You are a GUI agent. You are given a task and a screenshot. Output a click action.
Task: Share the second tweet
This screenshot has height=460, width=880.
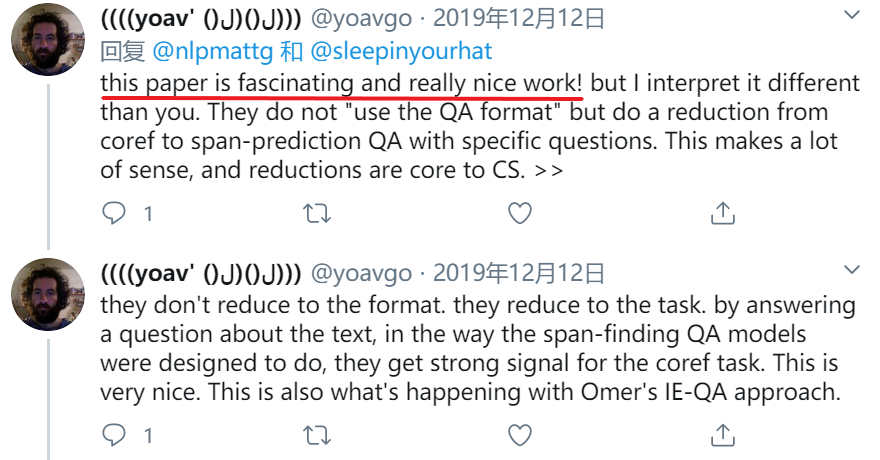(x=722, y=435)
